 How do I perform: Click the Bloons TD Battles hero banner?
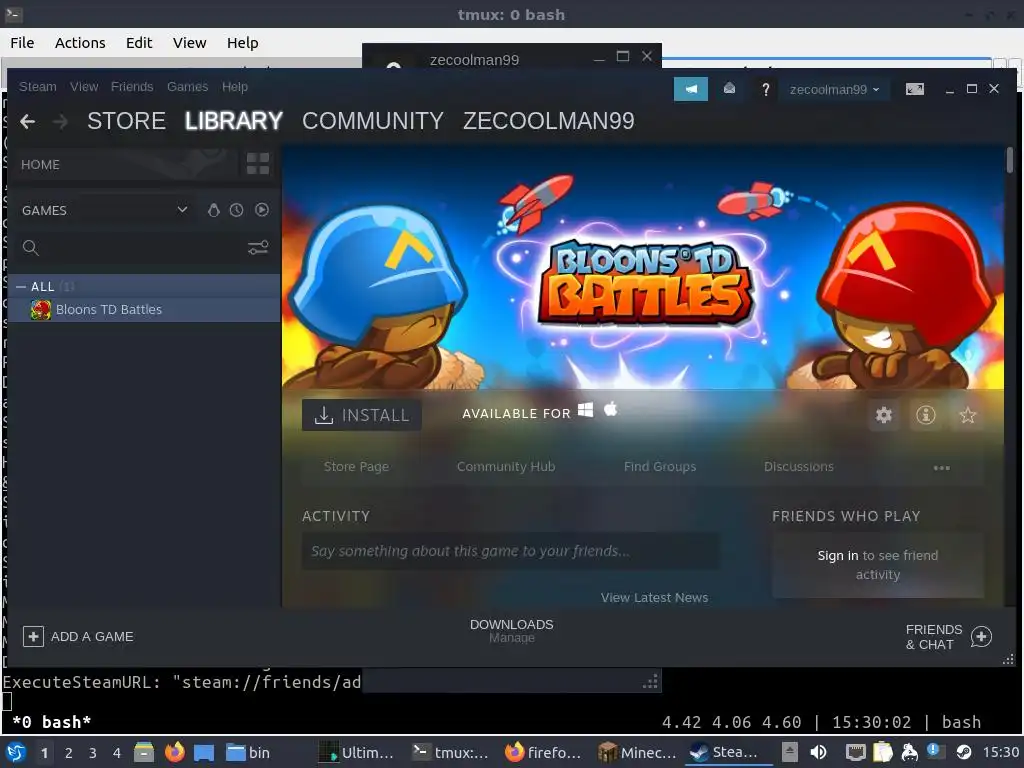(x=643, y=266)
